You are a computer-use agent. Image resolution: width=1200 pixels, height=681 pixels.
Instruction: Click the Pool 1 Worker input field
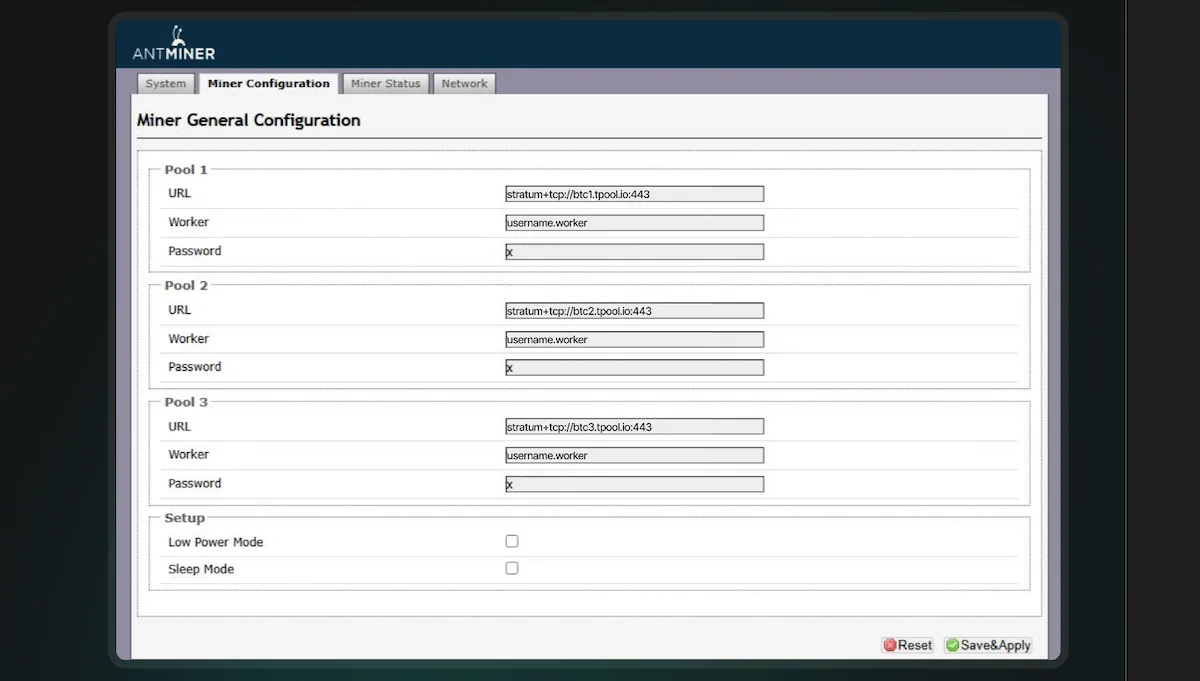pyautogui.click(x=634, y=223)
